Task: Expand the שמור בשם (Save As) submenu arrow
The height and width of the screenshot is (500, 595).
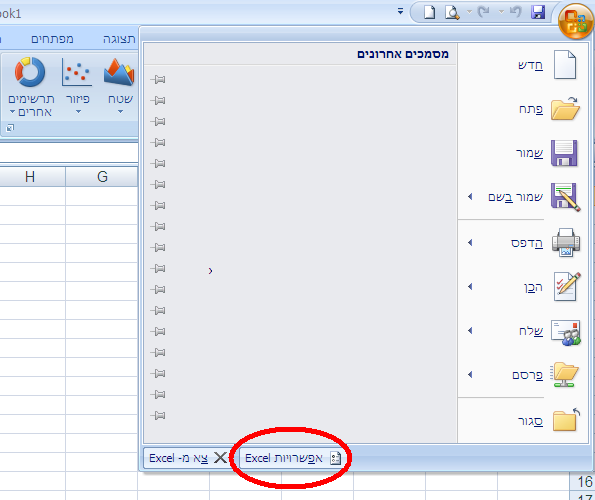Action: pyautogui.click(x=470, y=197)
